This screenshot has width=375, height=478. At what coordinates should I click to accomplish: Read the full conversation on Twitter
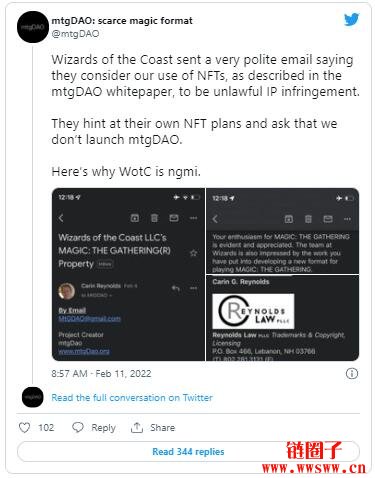tap(132, 398)
